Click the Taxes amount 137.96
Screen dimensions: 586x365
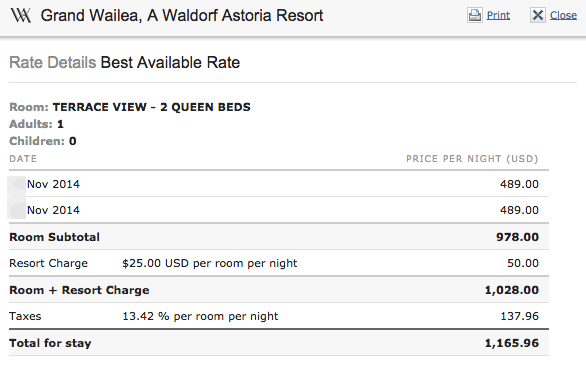(519, 316)
